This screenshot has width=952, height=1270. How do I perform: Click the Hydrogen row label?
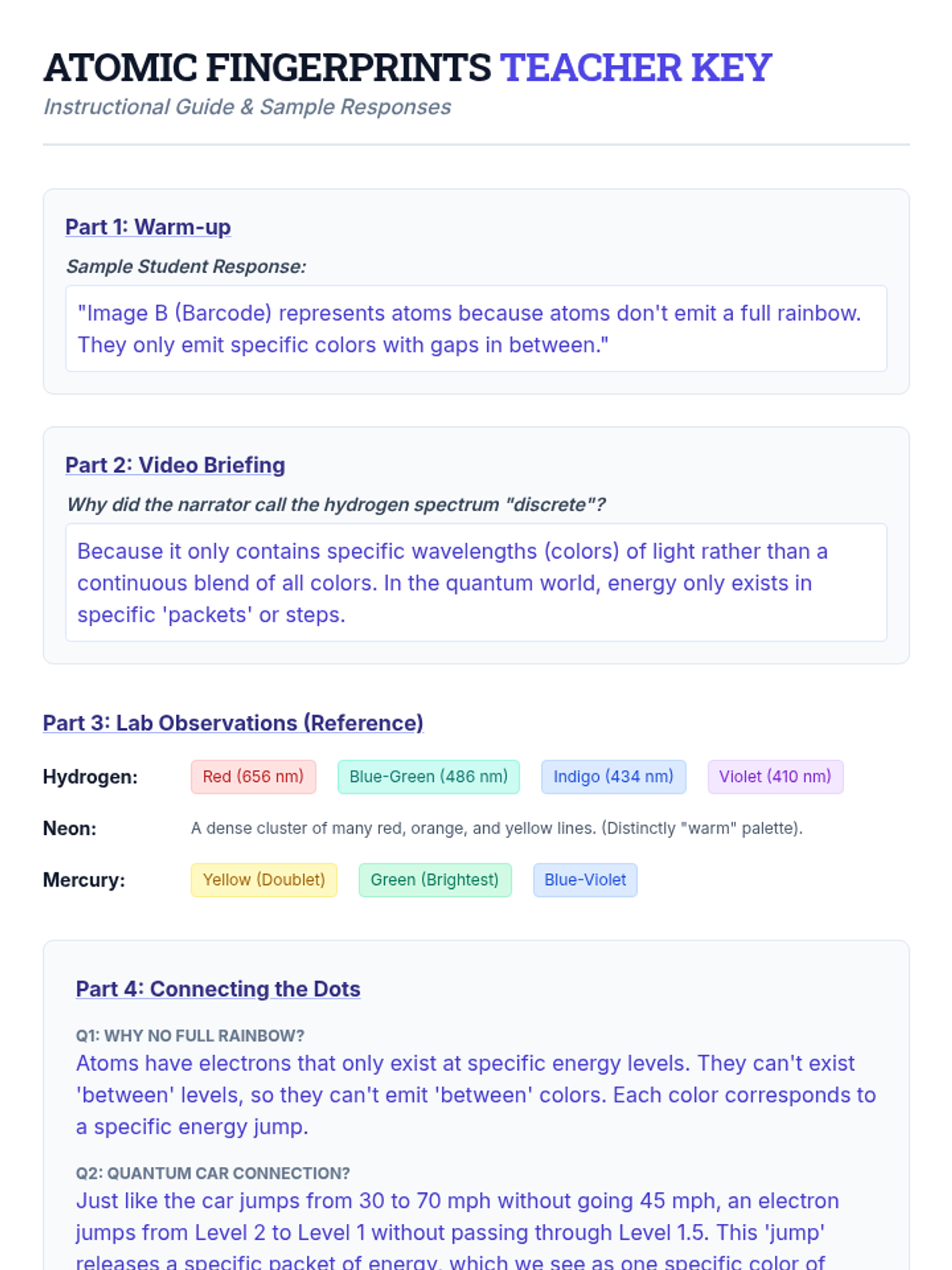point(90,777)
